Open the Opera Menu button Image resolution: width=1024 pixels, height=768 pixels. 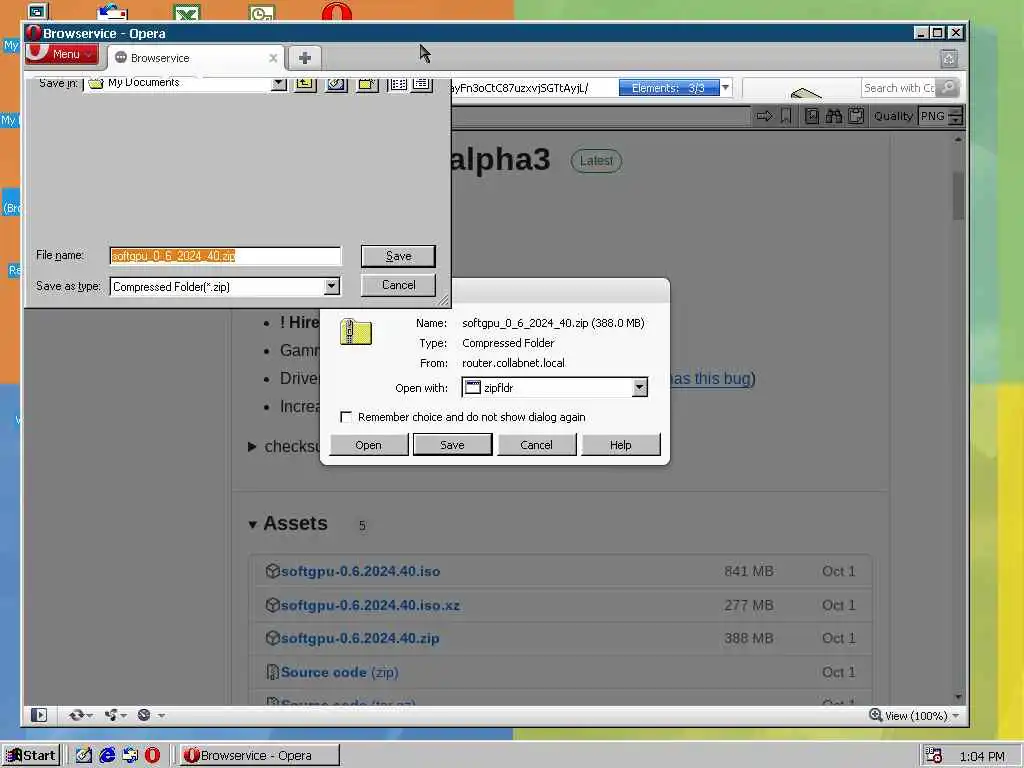pos(62,54)
